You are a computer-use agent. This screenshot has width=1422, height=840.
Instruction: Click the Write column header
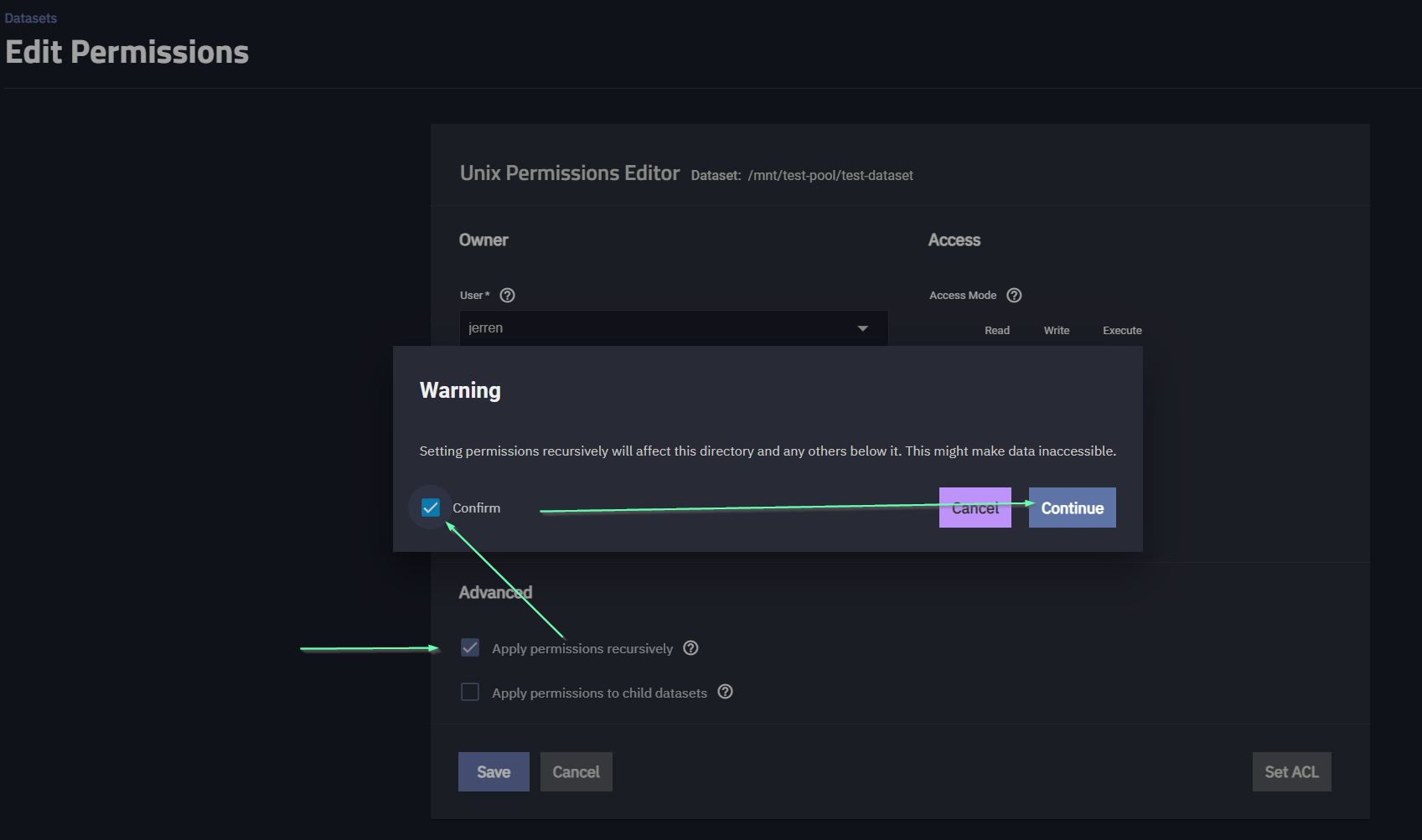(x=1057, y=330)
